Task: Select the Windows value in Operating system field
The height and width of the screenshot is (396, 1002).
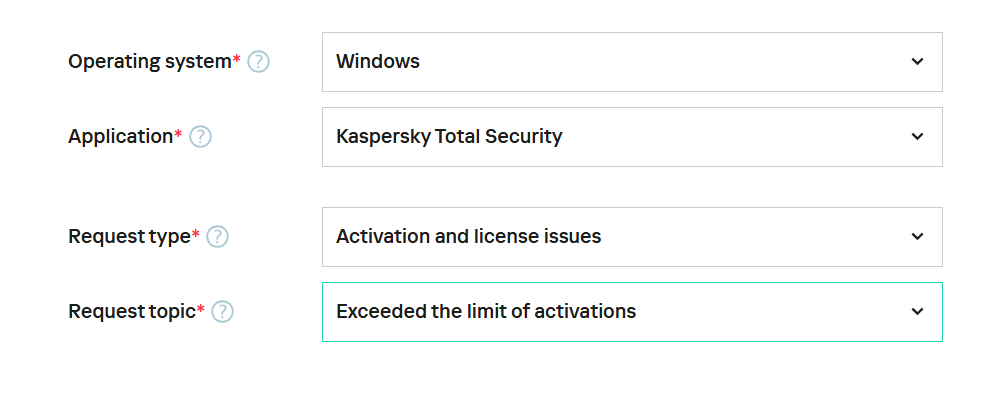Action: (378, 62)
